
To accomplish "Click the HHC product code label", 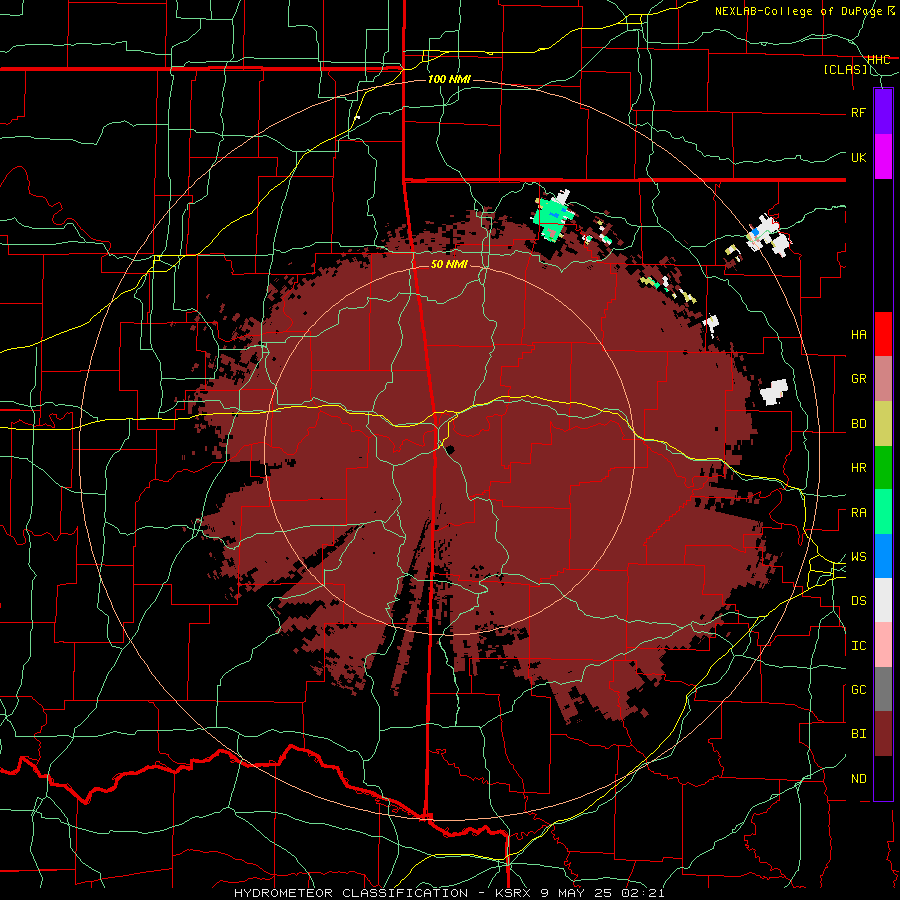I will click(878, 60).
